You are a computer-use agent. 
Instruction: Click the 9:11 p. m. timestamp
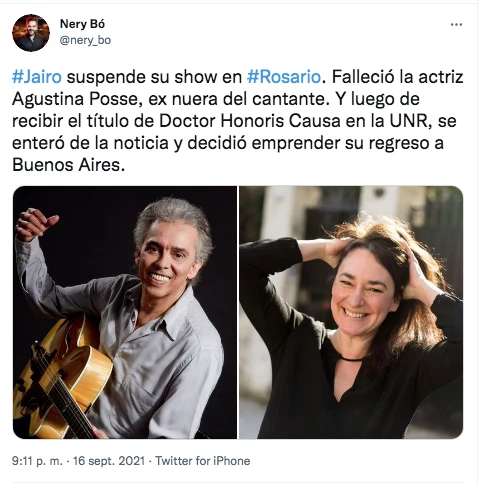click(37, 461)
